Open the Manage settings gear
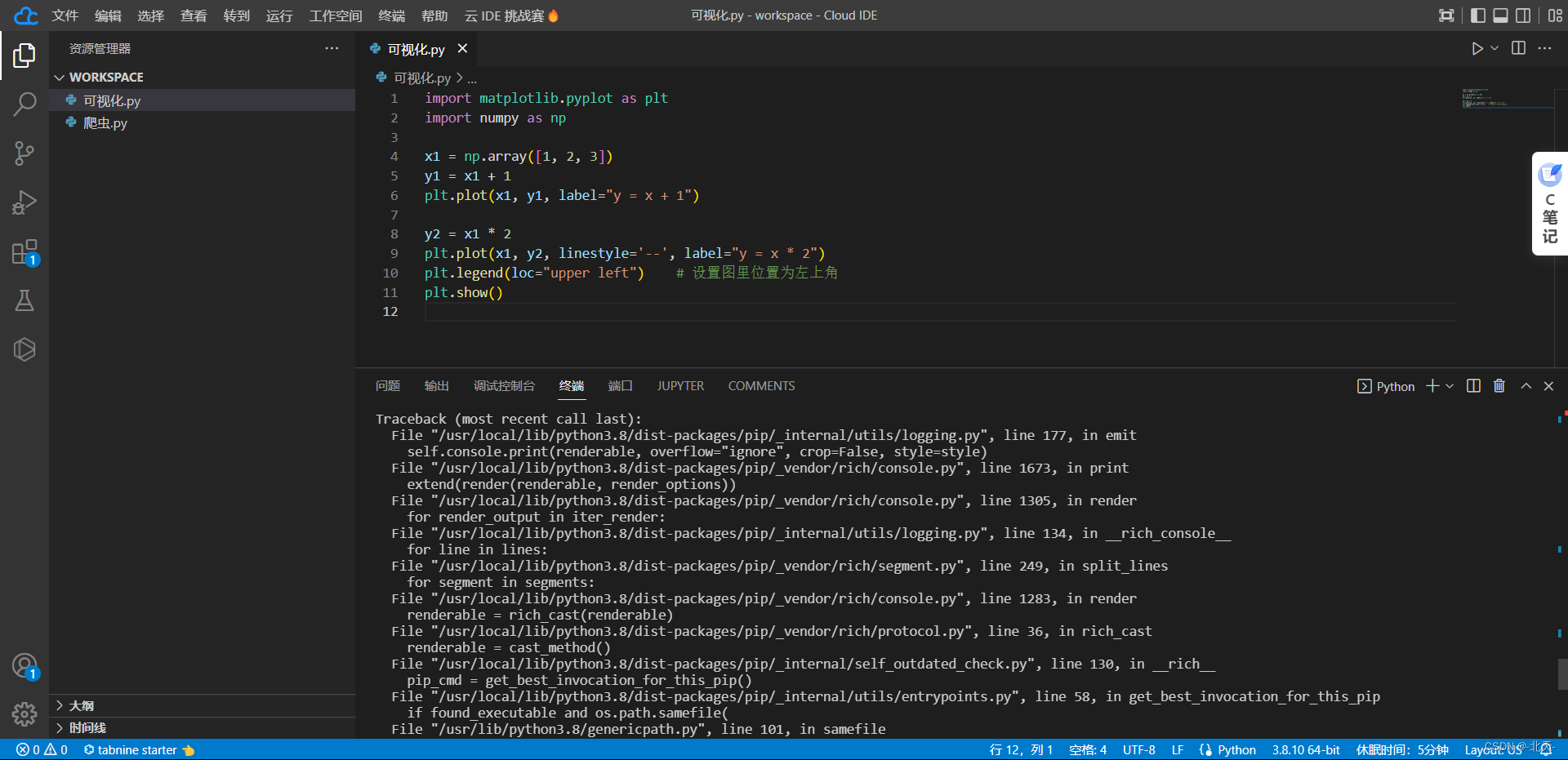 tap(24, 714)
